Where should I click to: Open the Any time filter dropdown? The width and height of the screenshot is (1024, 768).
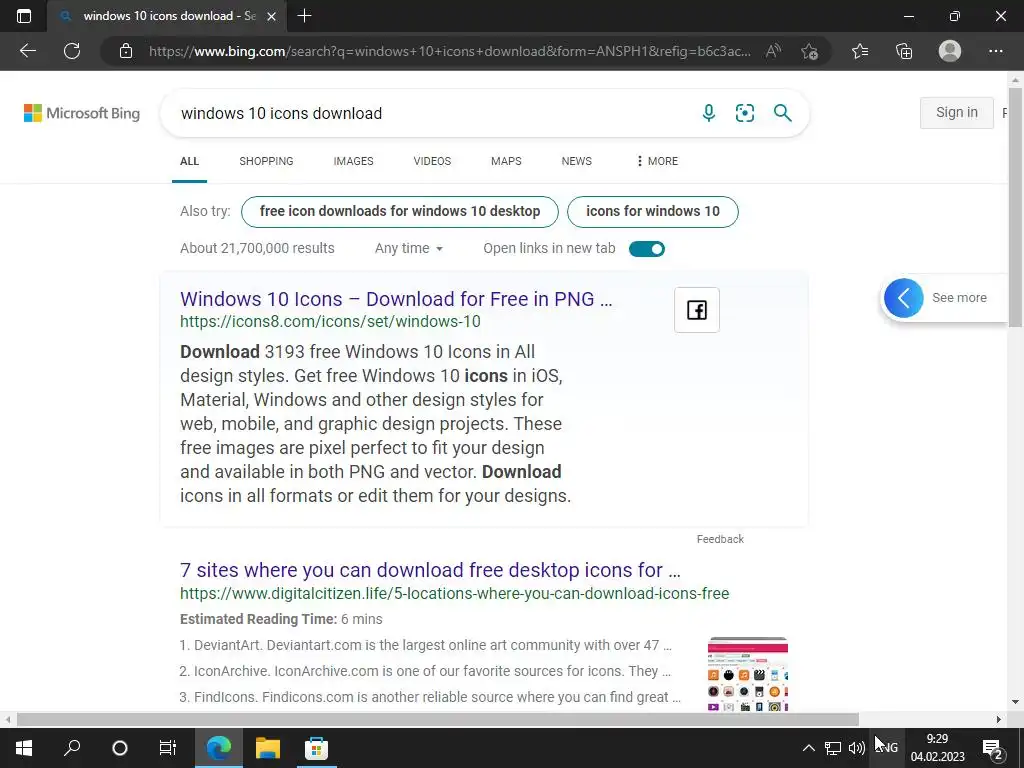[x=409, y=248]
